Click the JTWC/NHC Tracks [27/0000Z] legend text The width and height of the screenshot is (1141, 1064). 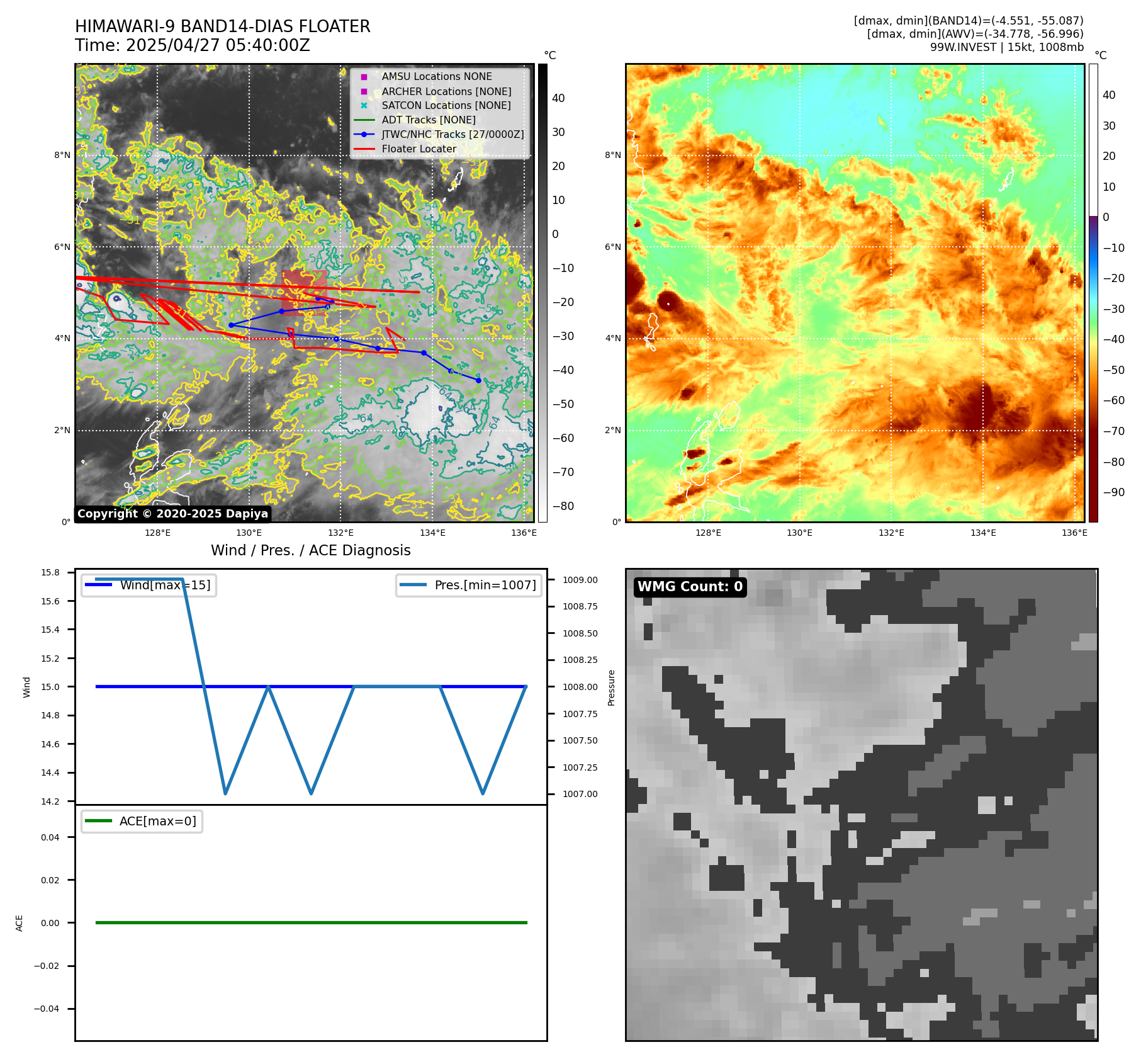(x=453, y=134)
